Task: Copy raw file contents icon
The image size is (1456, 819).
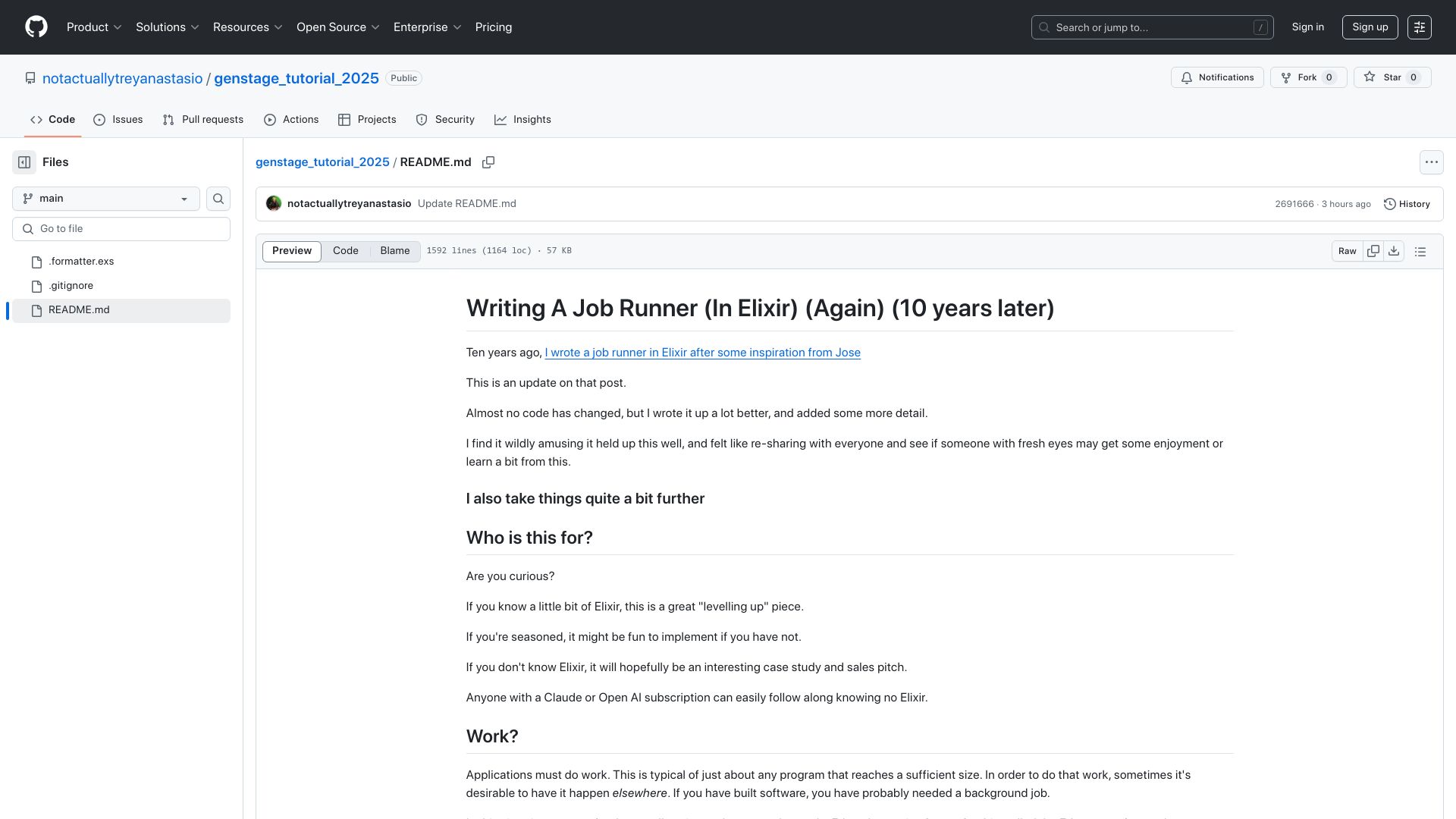Action: (1373, 251)
